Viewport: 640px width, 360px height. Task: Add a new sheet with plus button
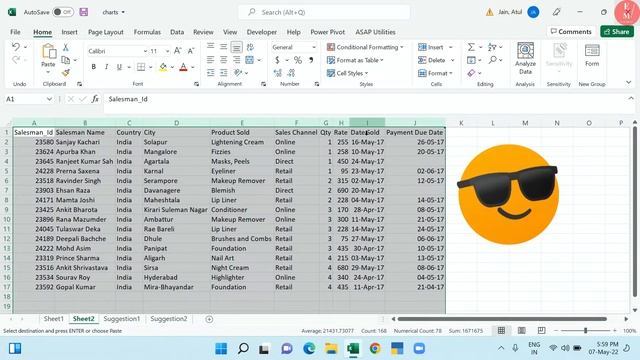tap(209, 319)
